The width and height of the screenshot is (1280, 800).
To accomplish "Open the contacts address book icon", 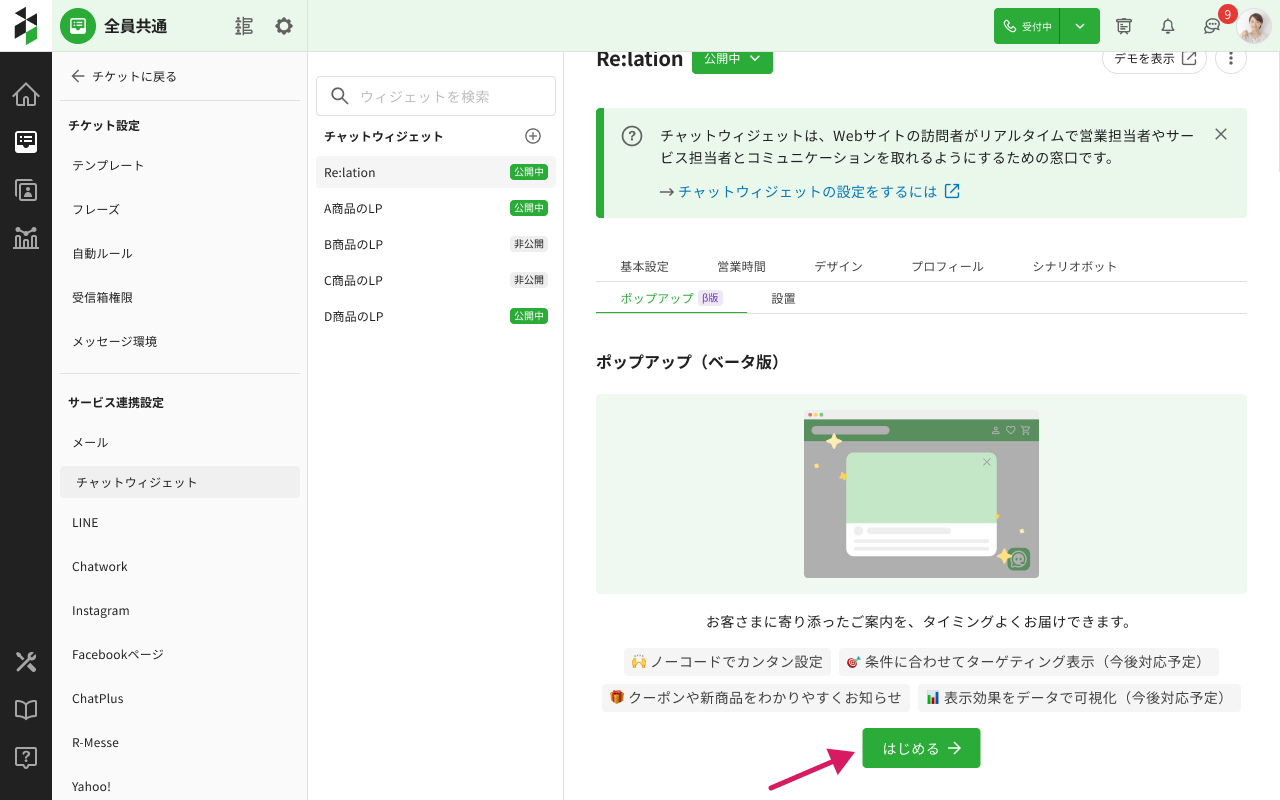I will tap(26, 189).
